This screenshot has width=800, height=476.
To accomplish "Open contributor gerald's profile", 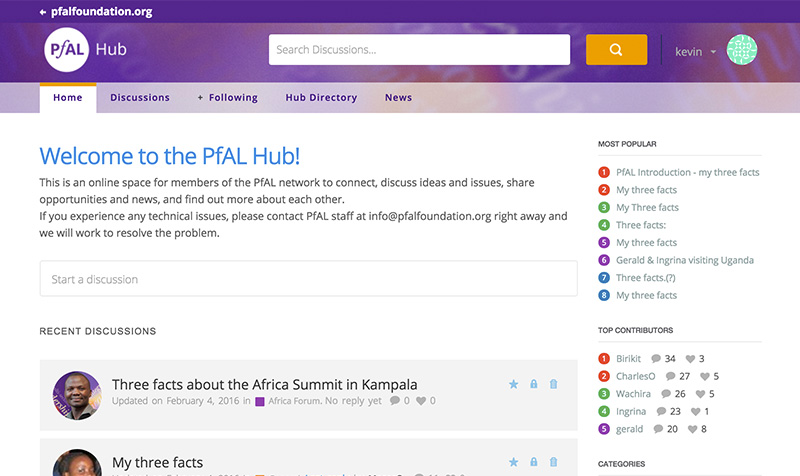I will click(629, 429).
